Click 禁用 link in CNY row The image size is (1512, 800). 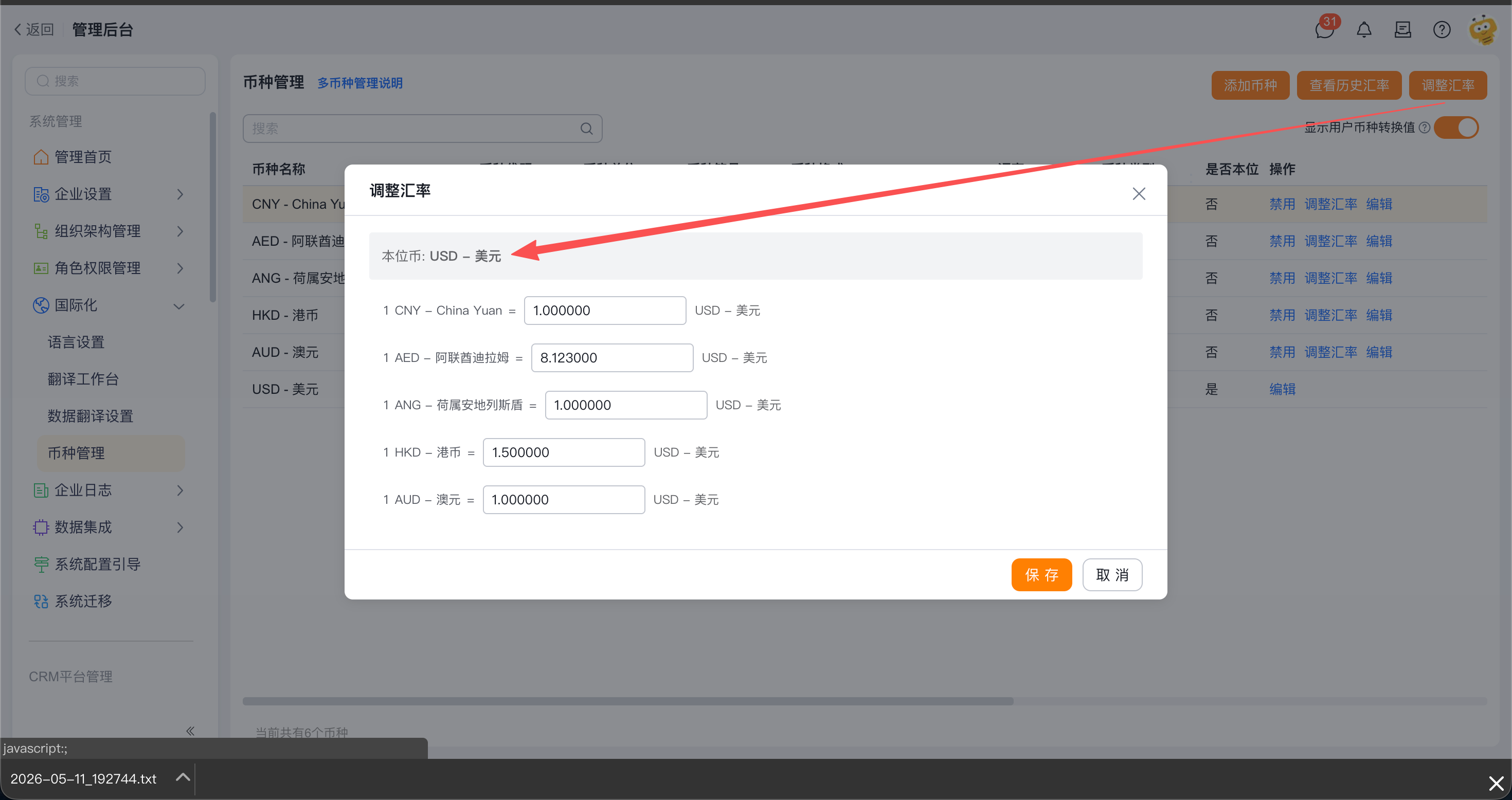click(x=1282, y=204)
